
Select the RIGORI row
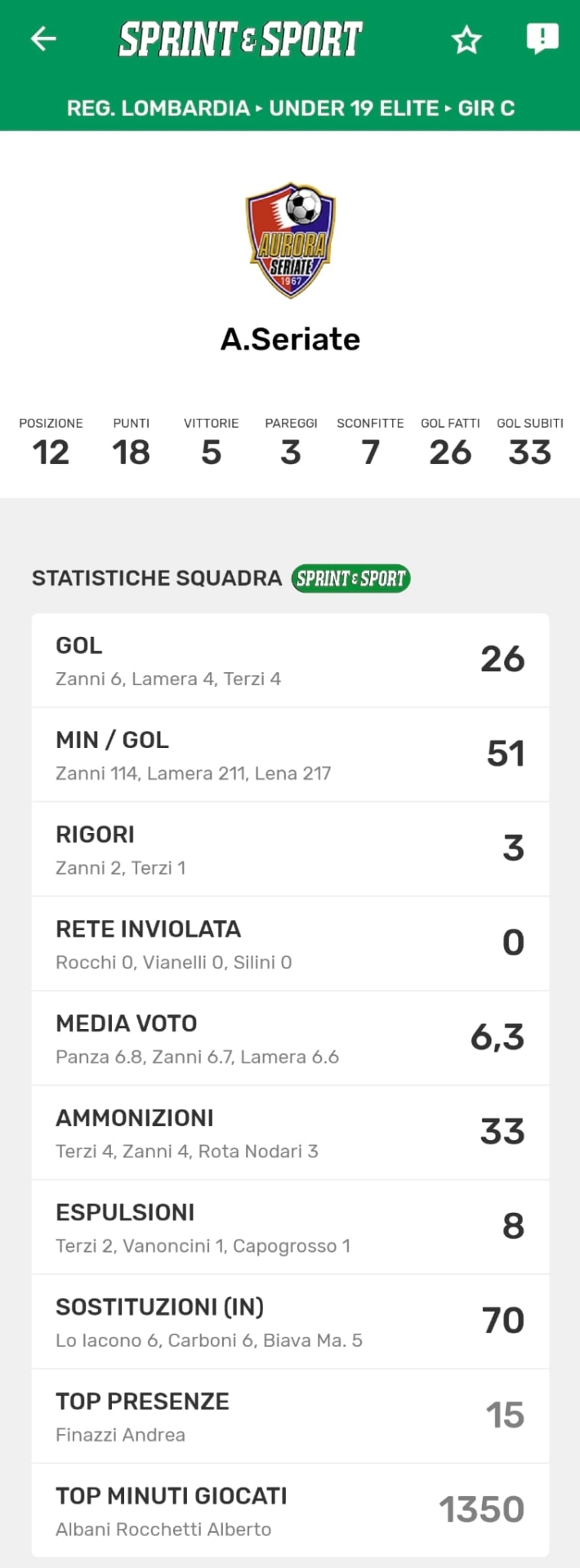[290, 849]
